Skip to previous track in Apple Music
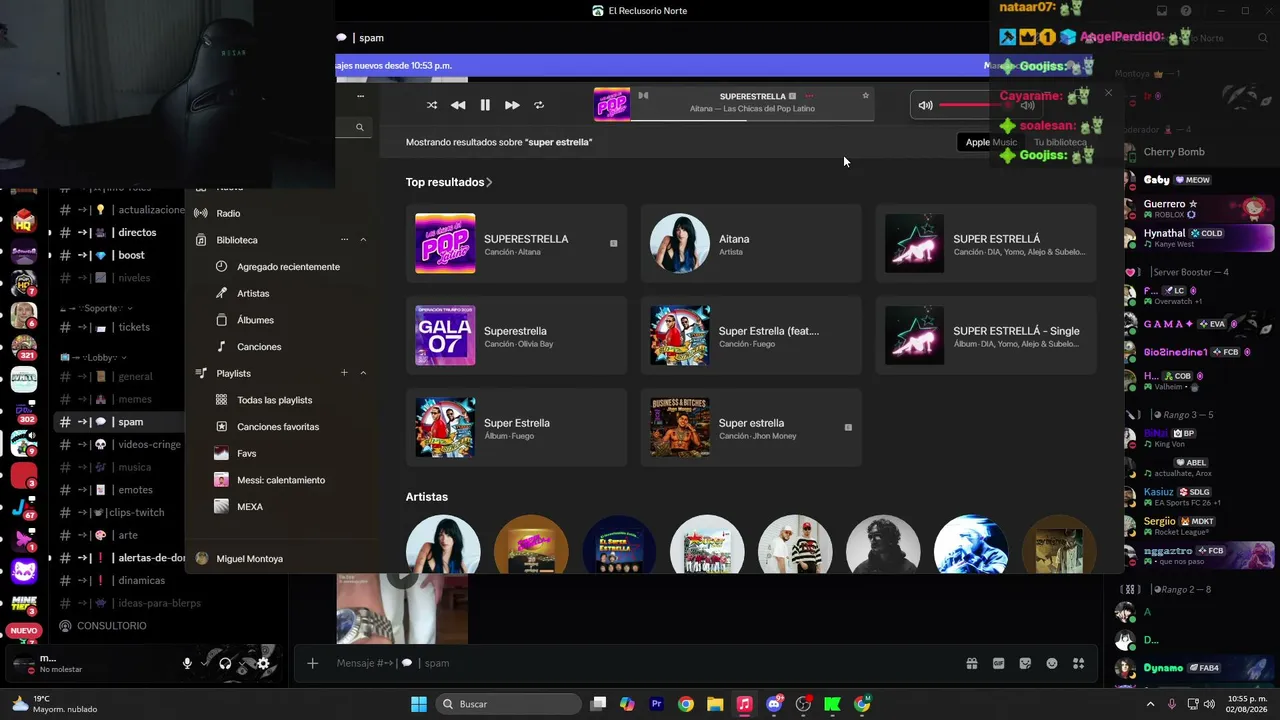Image resolution: width=1280 pixels, height=720 pixels. (x=458, y=105)
